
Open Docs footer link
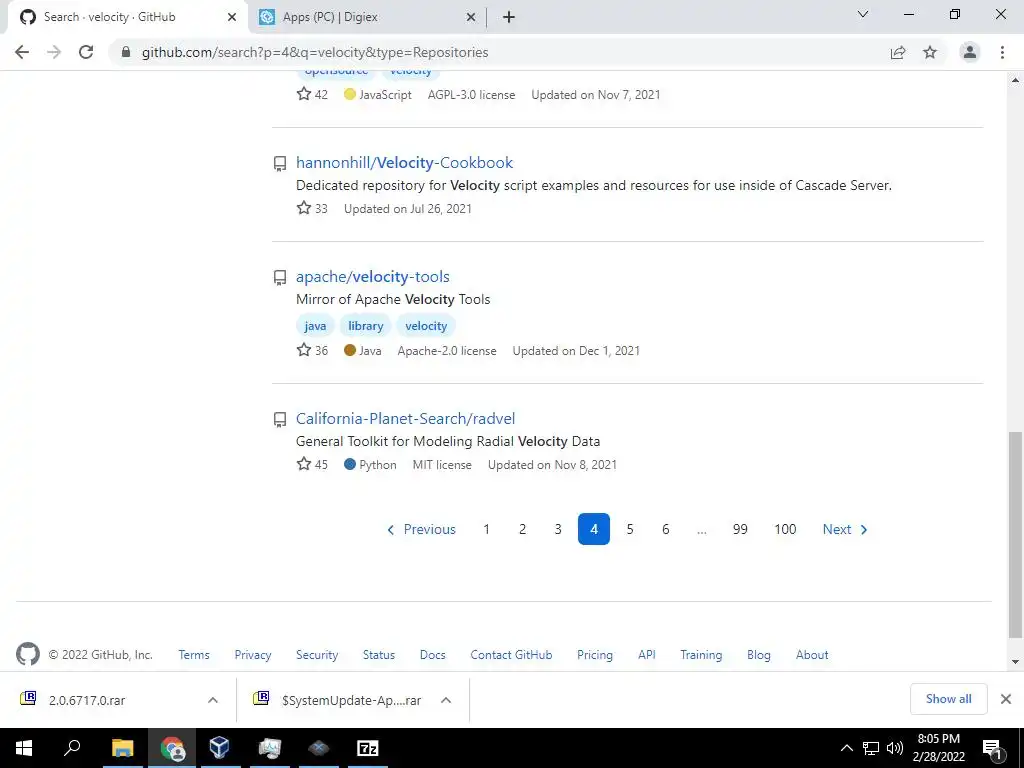click(x=432, y=654)
